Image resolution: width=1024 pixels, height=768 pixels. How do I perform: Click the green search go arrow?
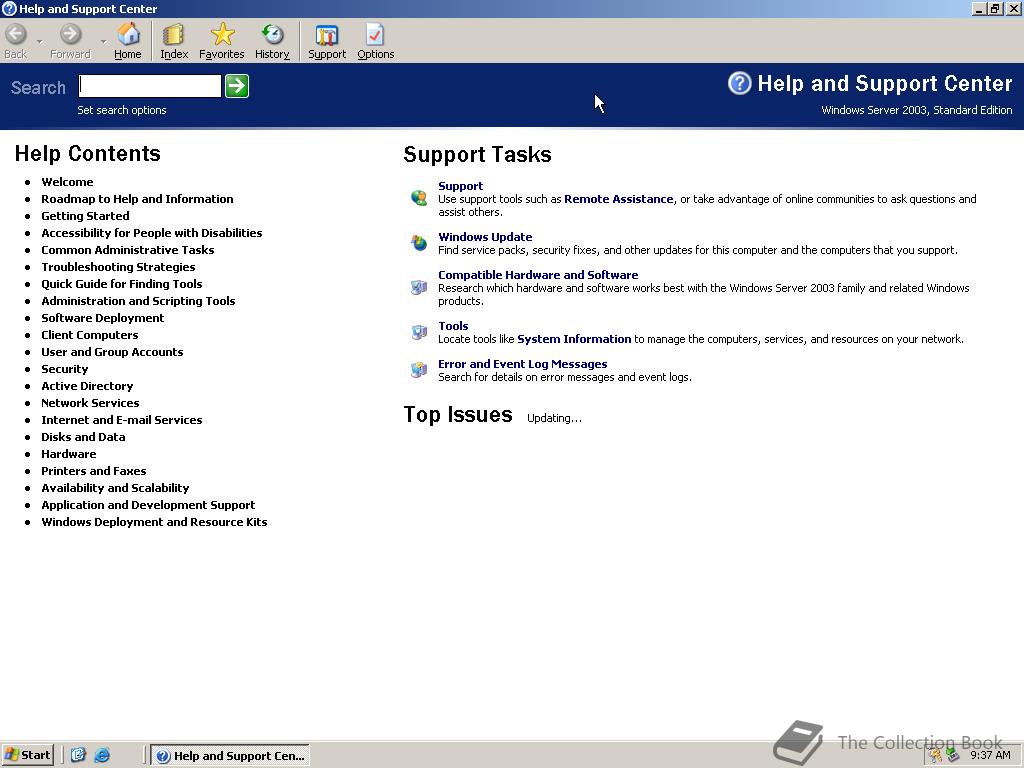(x=237, y=86)
